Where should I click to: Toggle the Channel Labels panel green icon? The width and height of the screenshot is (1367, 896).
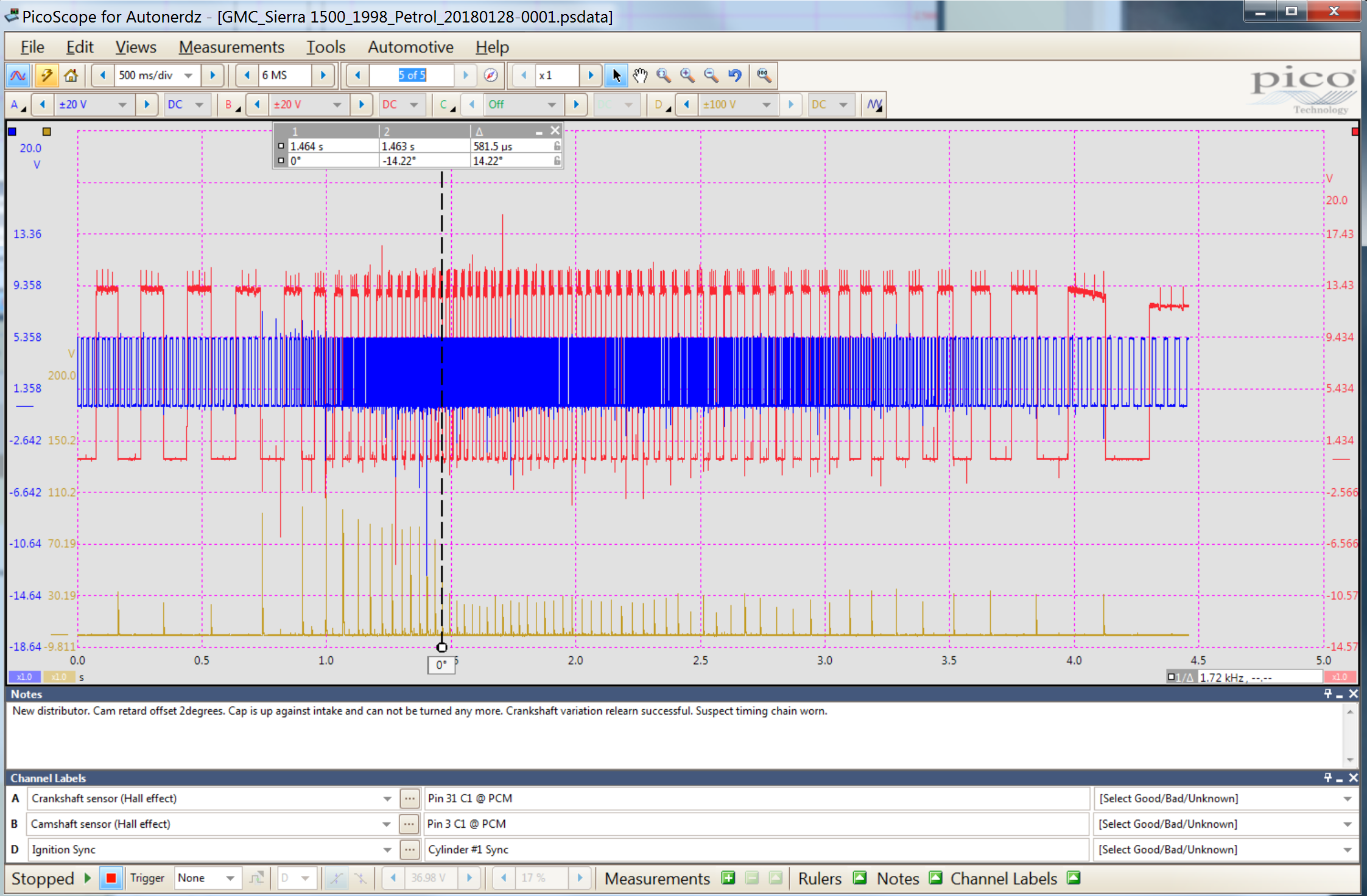click(x=1074, y=878)
